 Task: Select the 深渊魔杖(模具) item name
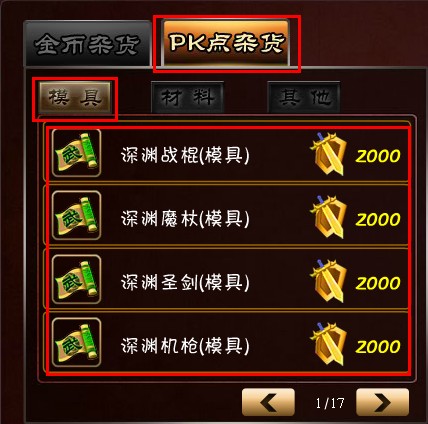coord(185,219)
